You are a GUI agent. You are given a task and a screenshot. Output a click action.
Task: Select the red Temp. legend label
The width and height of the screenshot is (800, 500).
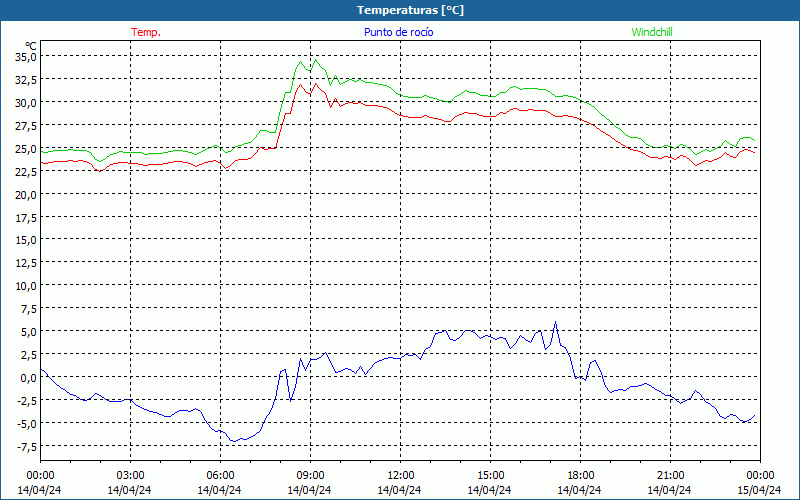click(x=146, y=32)
